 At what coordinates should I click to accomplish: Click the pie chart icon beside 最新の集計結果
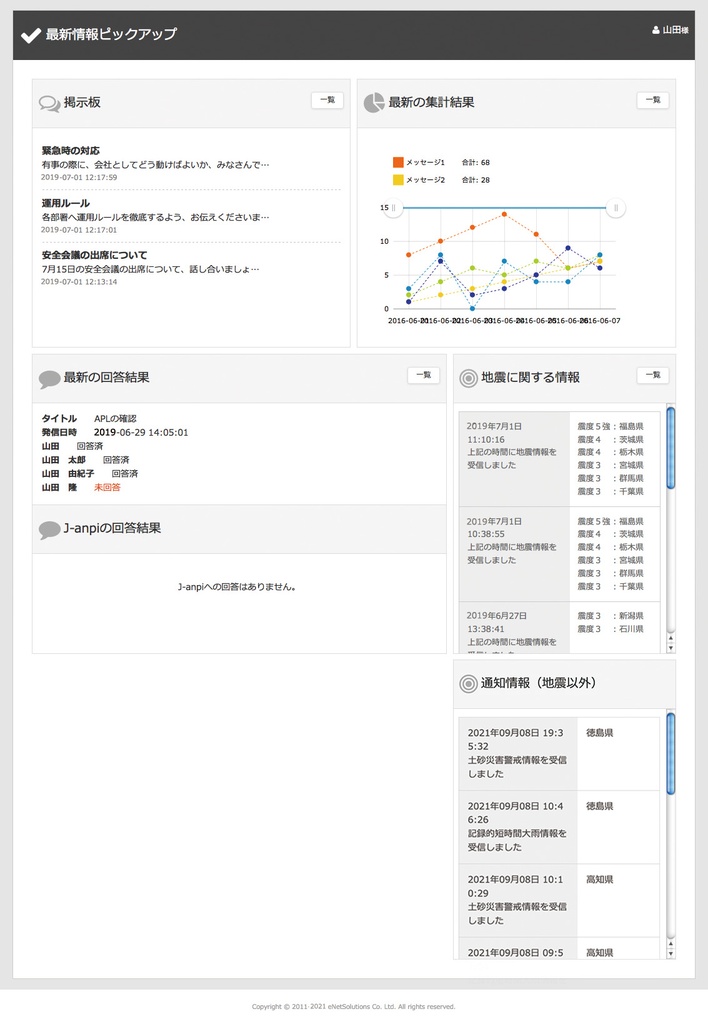[x=374, y=103]
